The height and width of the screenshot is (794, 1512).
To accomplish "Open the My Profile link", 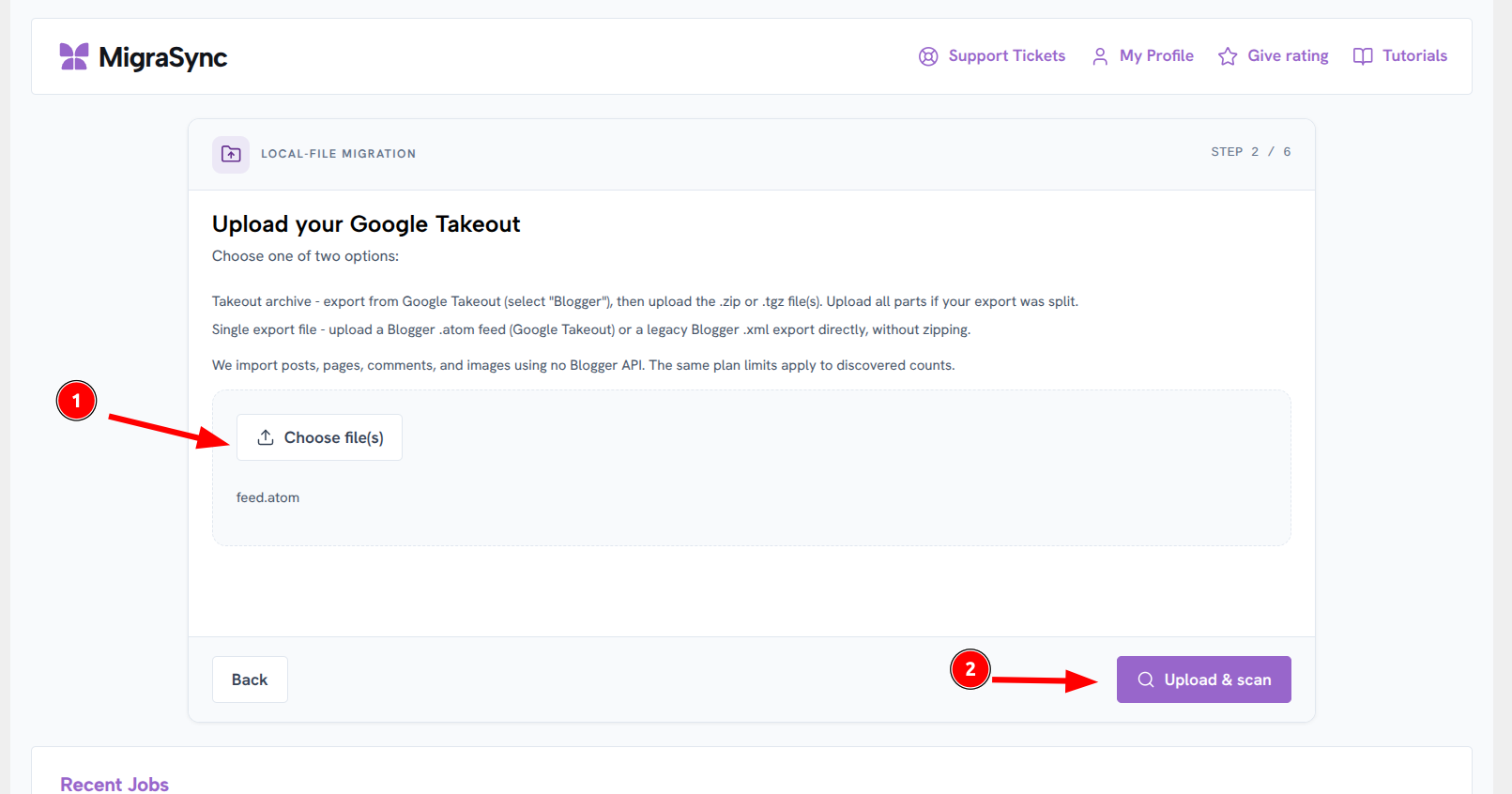I will tap(1142, 56).
